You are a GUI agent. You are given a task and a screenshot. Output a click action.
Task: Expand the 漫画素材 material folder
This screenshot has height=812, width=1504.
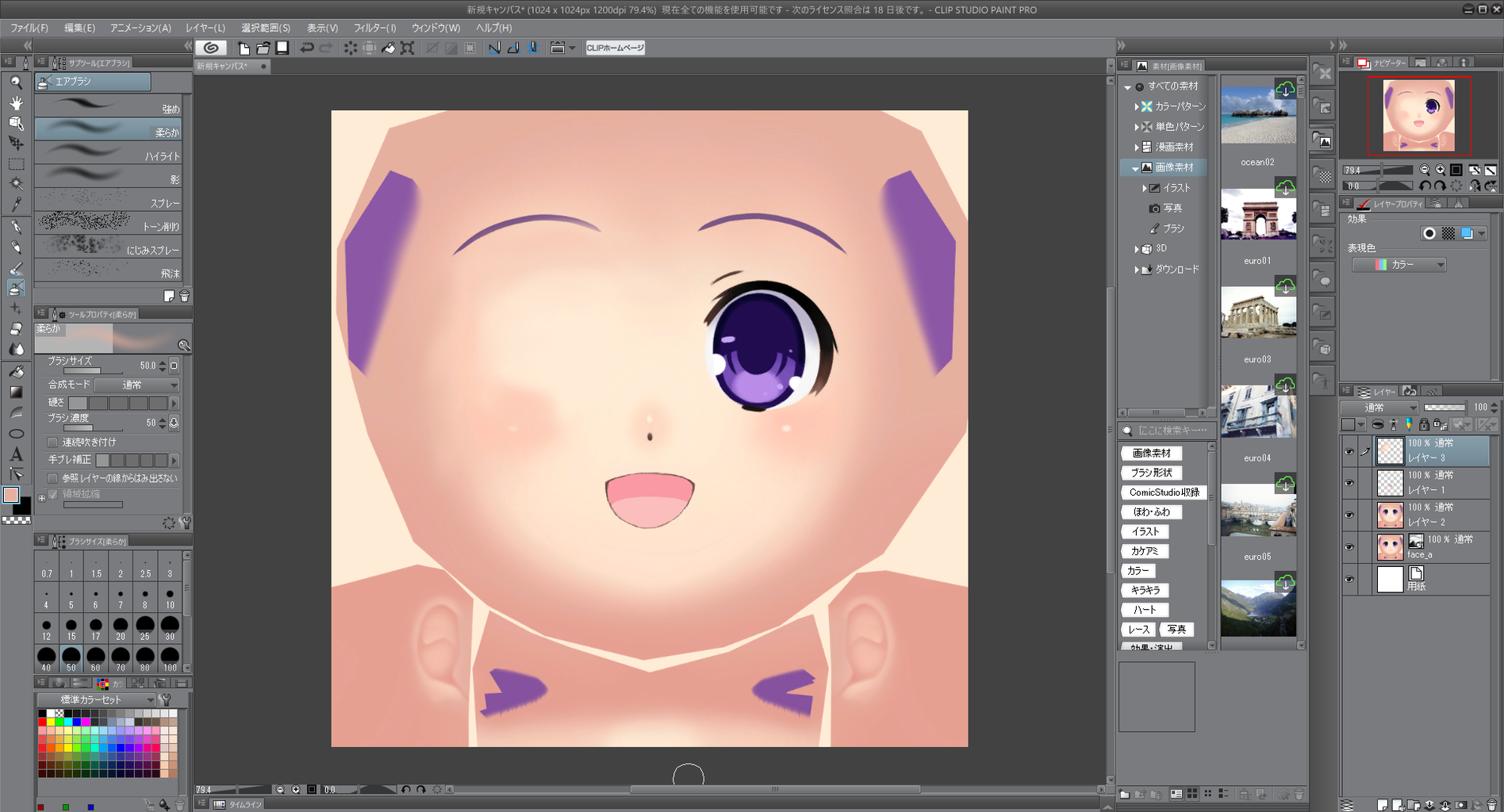click(x=1136, y=147)
